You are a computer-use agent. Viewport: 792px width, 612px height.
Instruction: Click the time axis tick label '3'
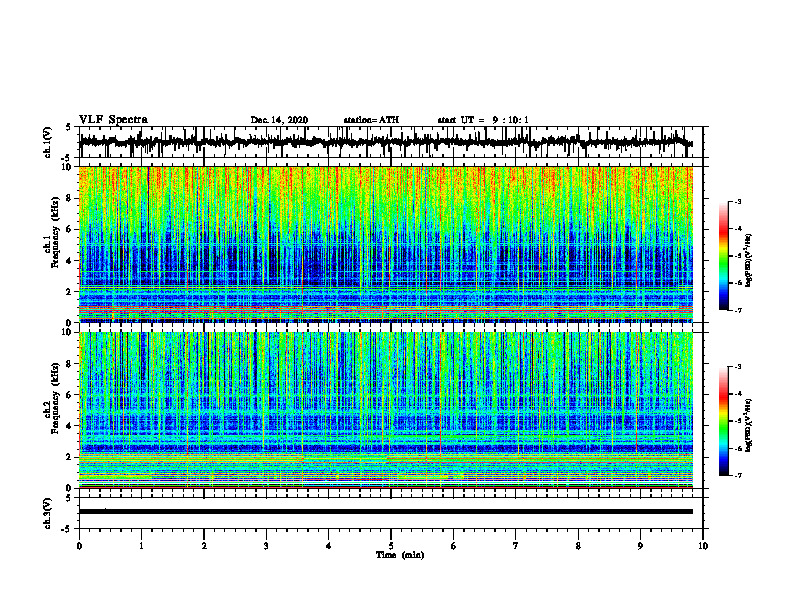point(266,546)
